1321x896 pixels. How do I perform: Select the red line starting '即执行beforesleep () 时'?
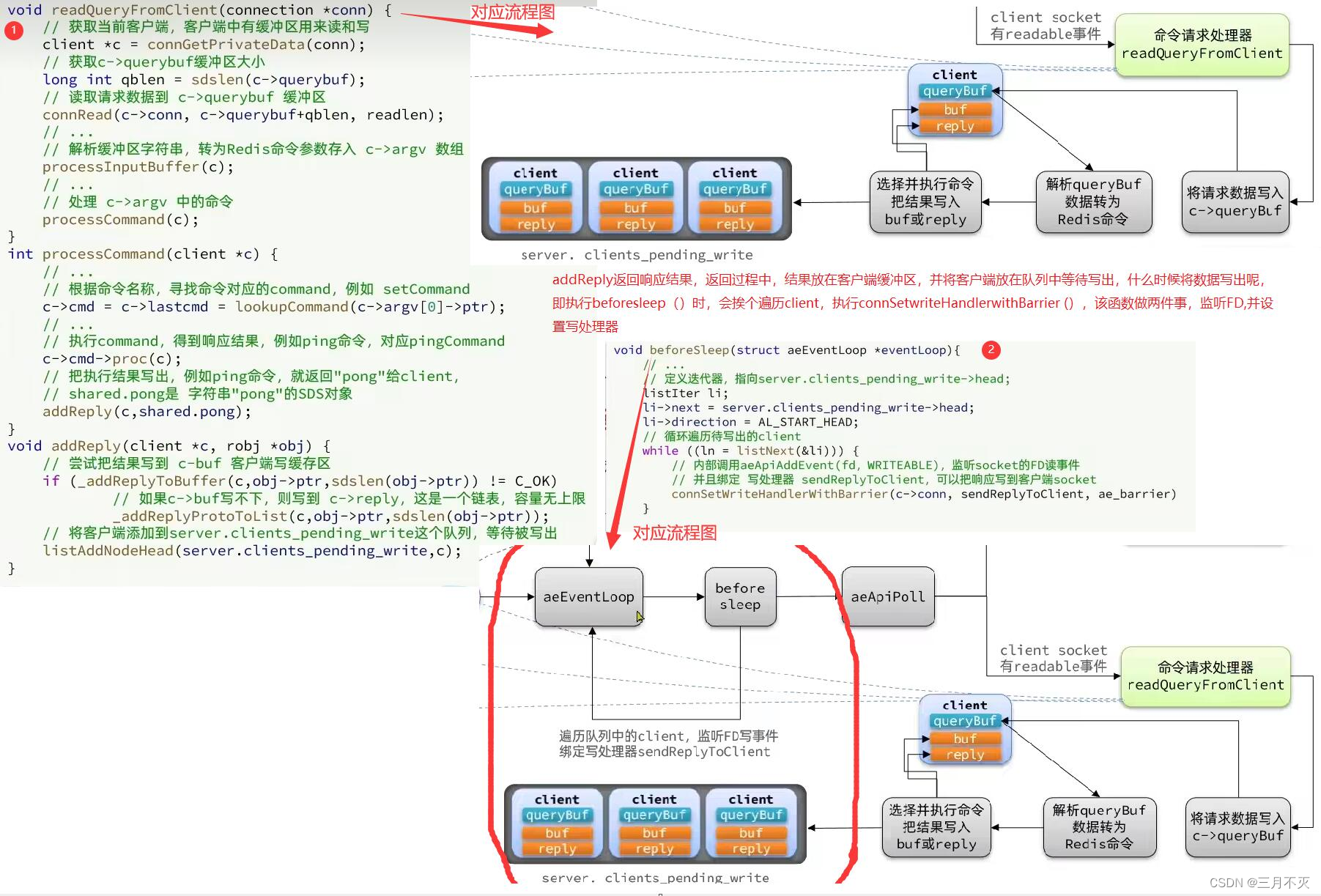(x=913, y=303)
